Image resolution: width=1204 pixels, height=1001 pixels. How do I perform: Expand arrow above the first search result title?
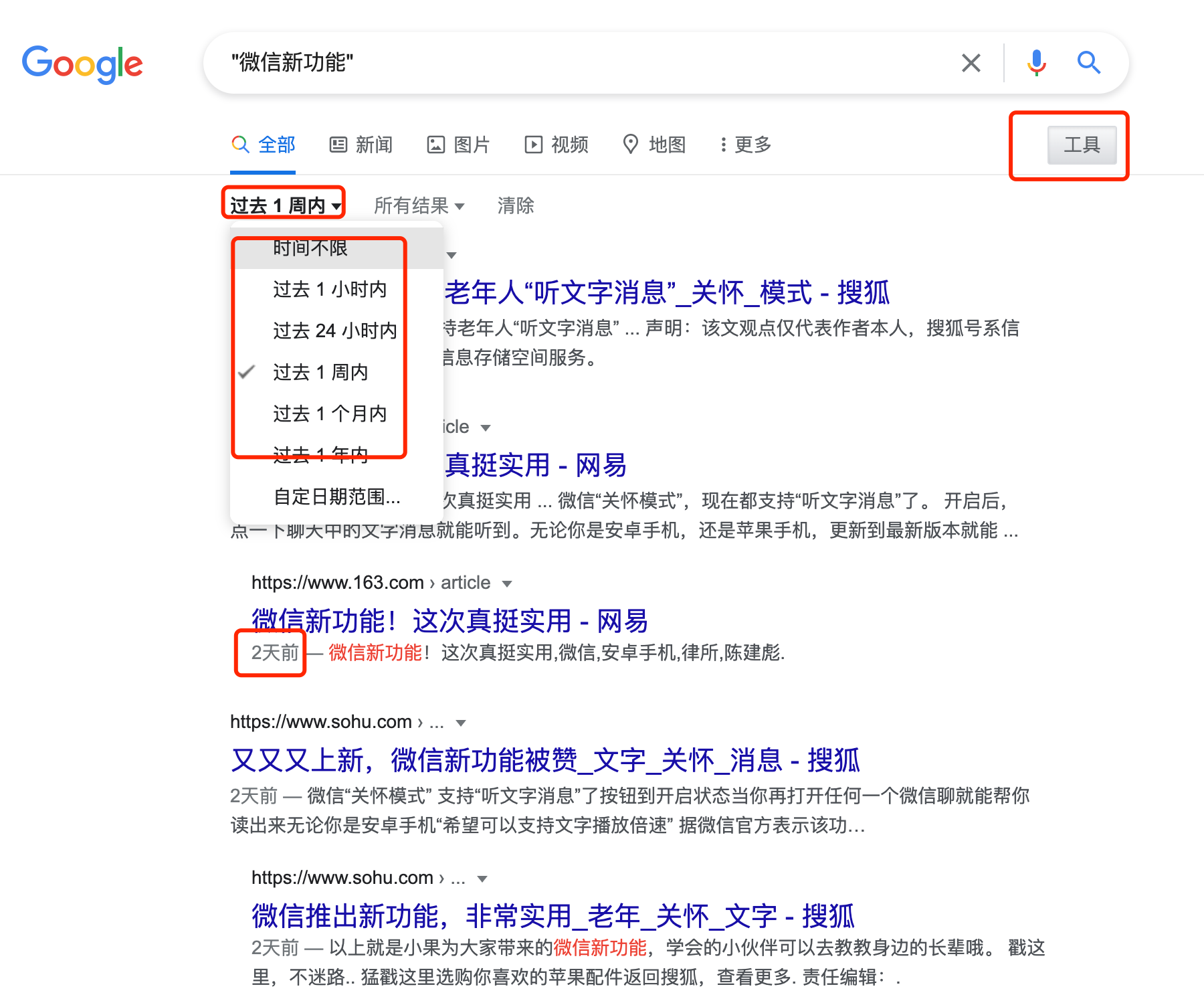coord(451,255)
